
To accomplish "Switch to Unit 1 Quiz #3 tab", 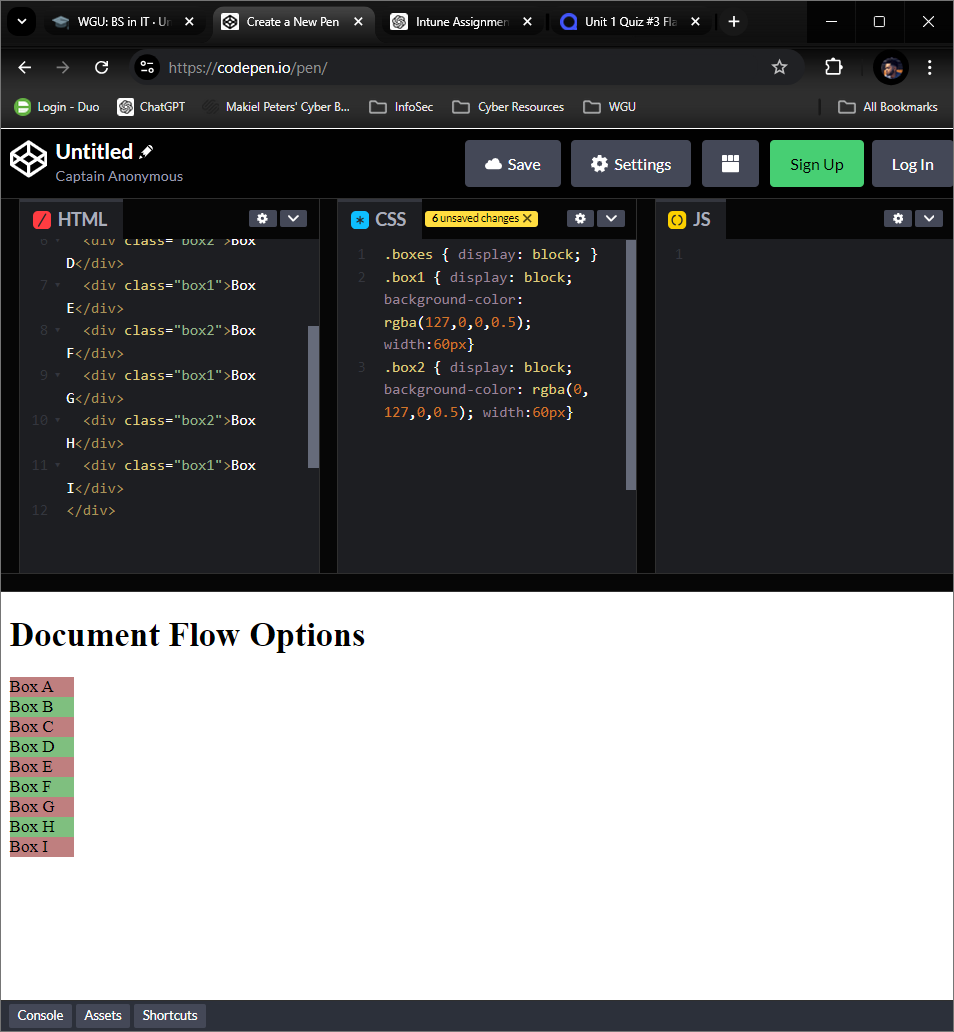I will coord(631,22).
